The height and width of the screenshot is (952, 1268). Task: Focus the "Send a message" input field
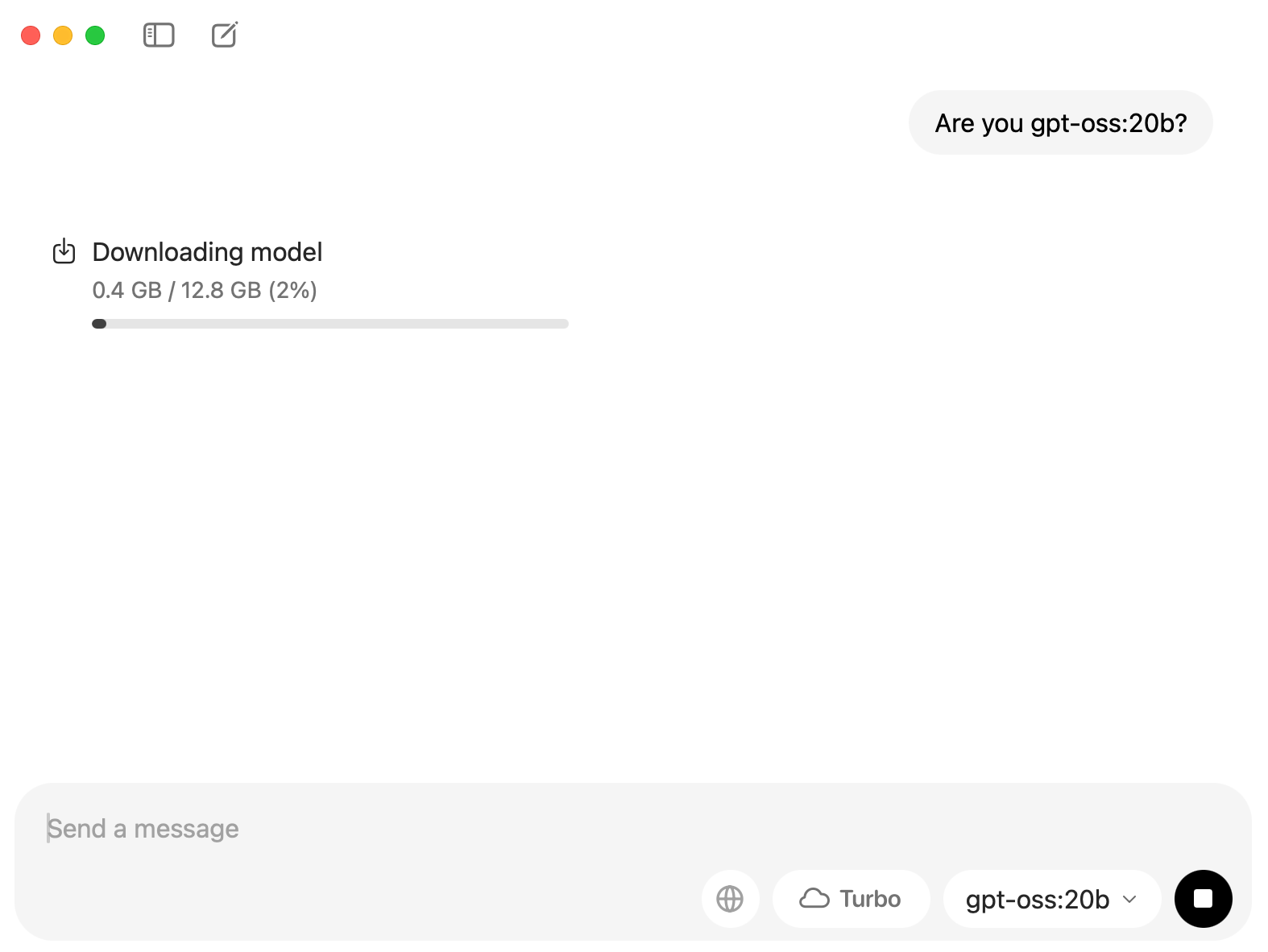pyautogui.click(x=632, y=828)
